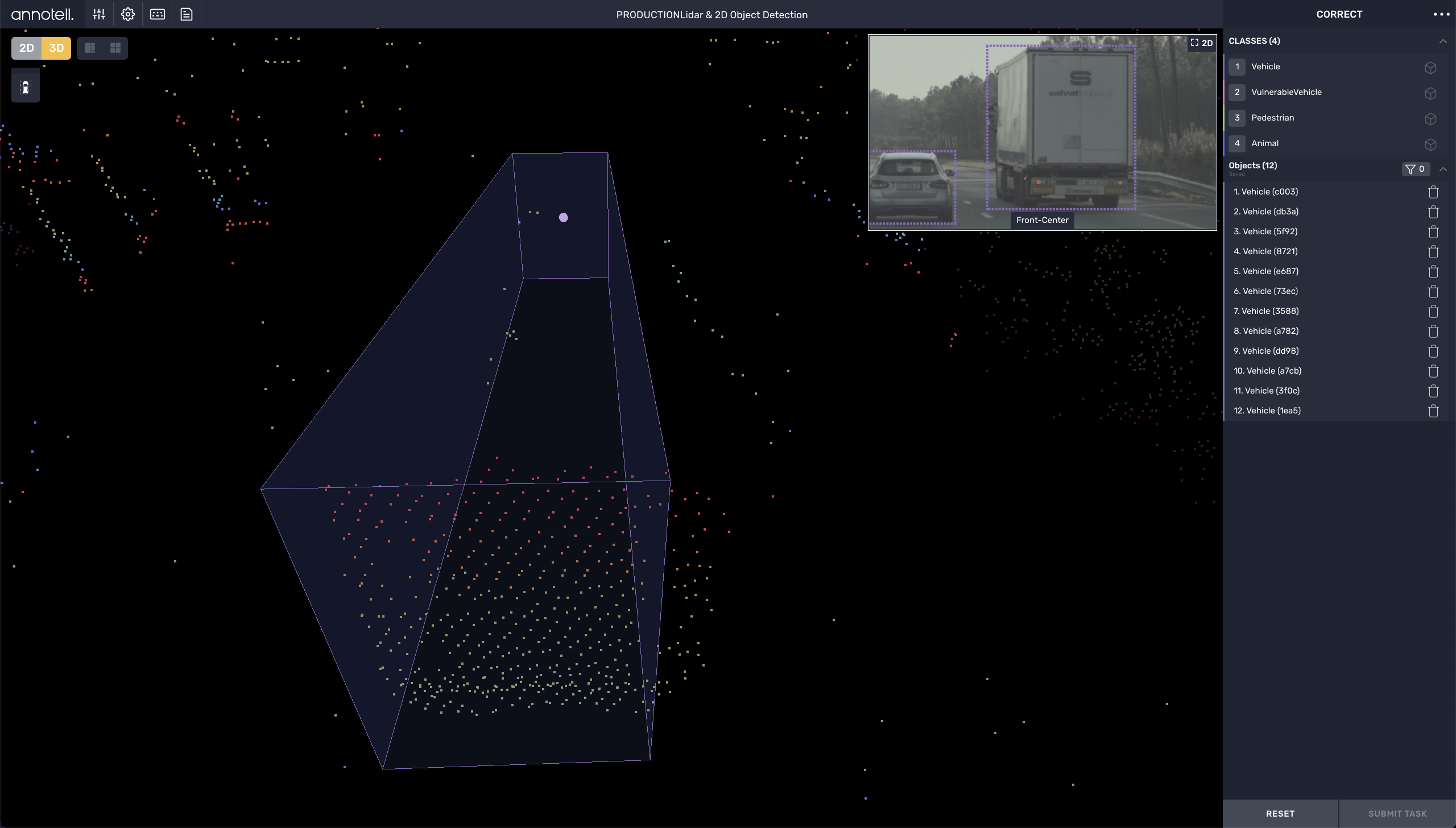Viewport: 1456px width, 828px height.
Task: Click the 3D cuboid center handle dot
Action: coord(564,217)
